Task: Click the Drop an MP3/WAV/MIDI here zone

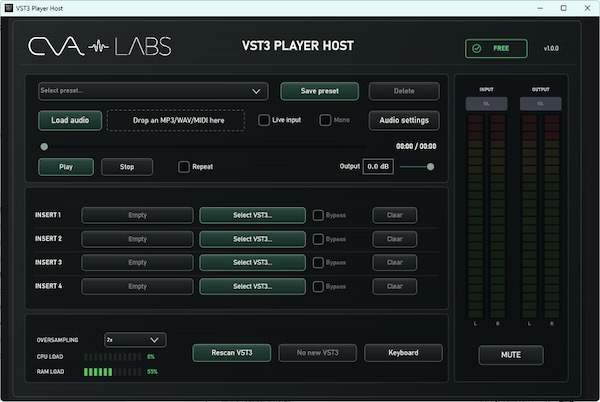Action: [176, 120]
